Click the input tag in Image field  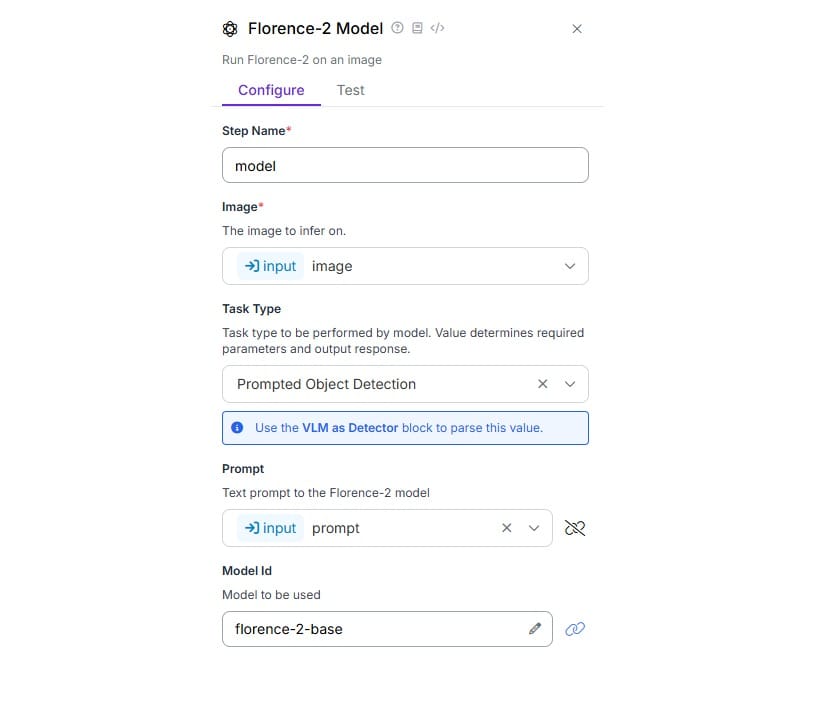271,266
